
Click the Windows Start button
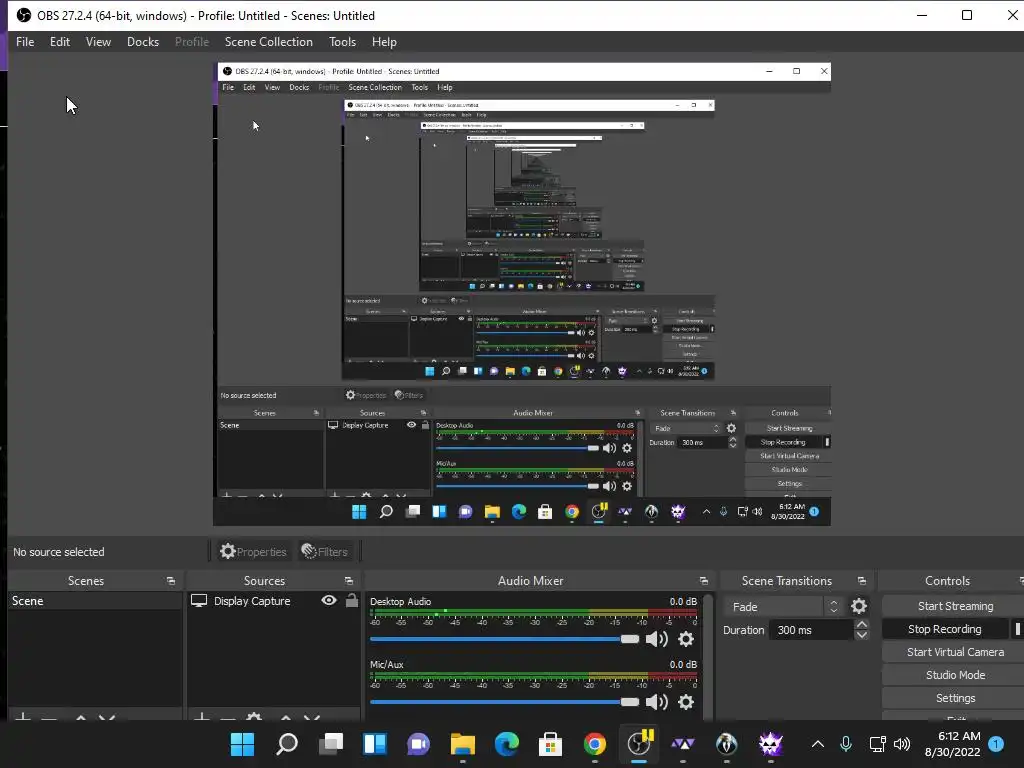pos(242,744)
